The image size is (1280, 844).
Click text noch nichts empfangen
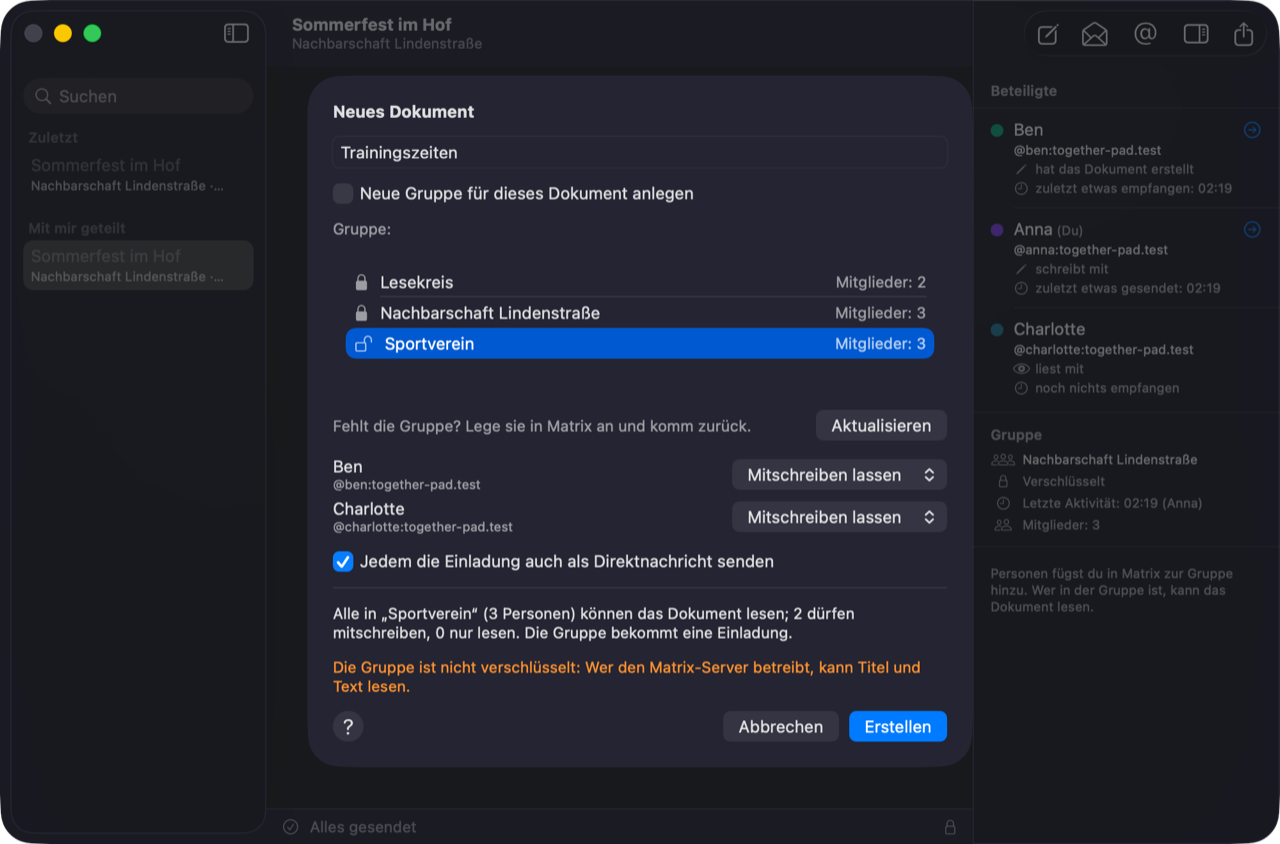[x=1107, y=388]
